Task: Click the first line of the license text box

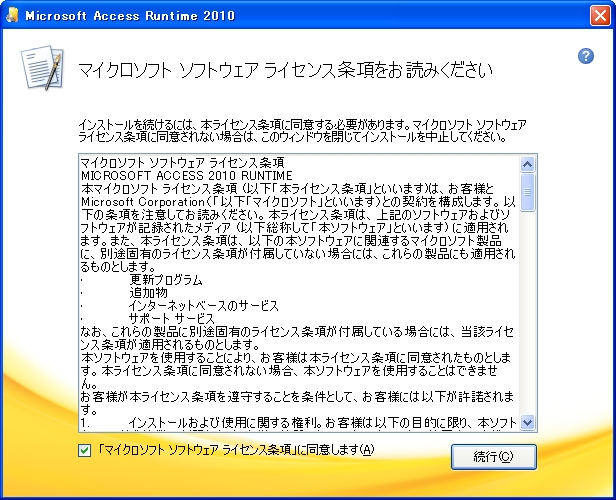Action: (182, 162)
